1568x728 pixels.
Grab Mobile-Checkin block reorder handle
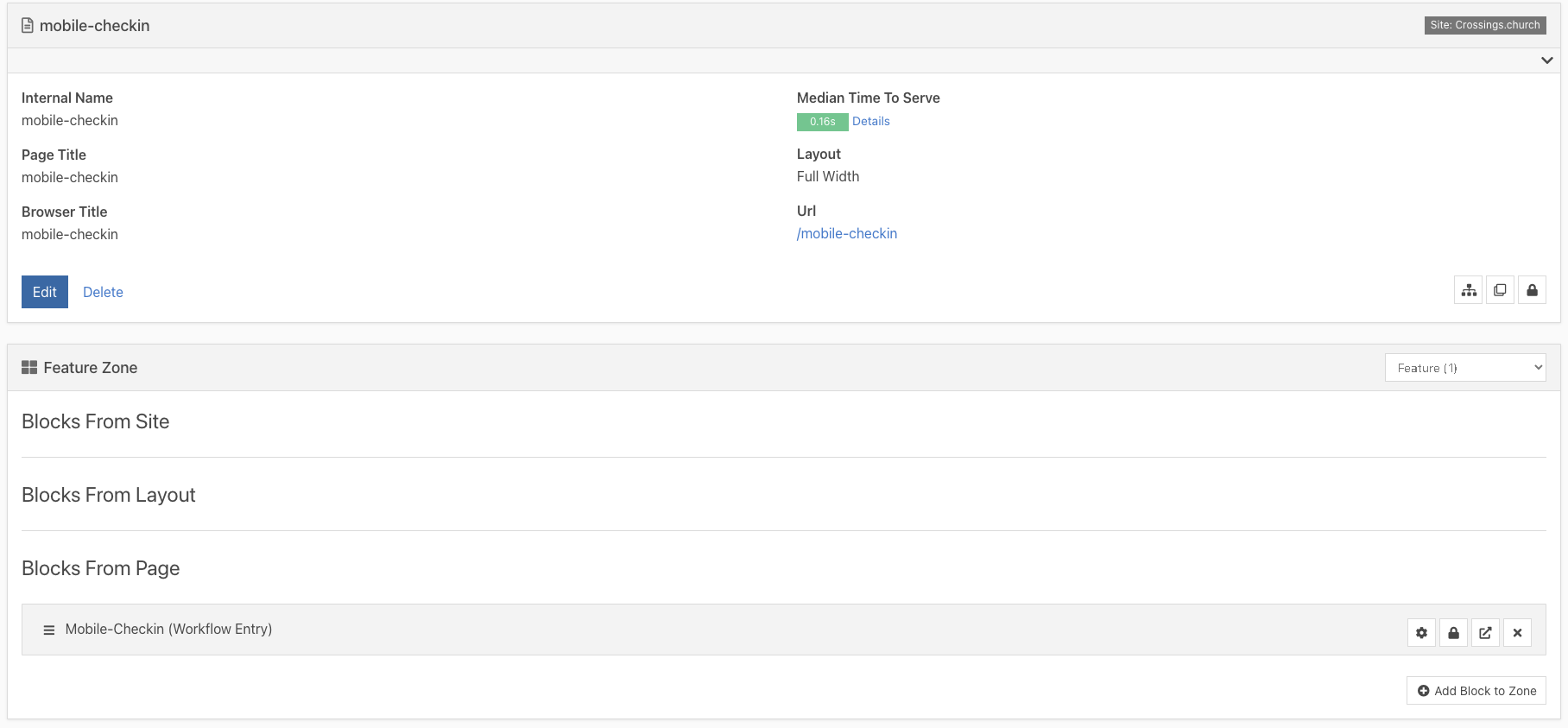pyautogui.click(x=49, y=630)
